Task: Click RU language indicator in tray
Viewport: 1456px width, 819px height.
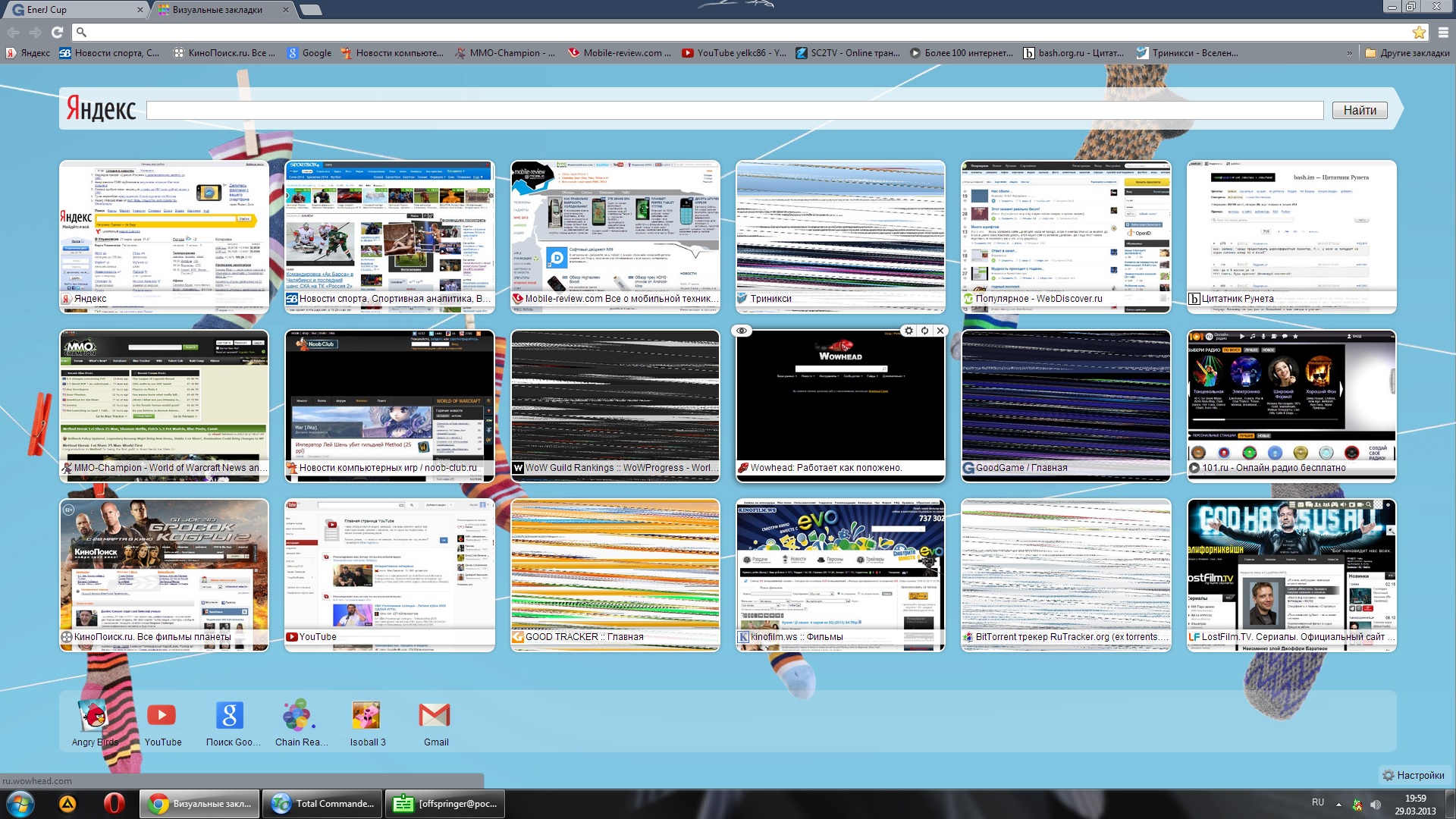Action: click(1318, 802)
